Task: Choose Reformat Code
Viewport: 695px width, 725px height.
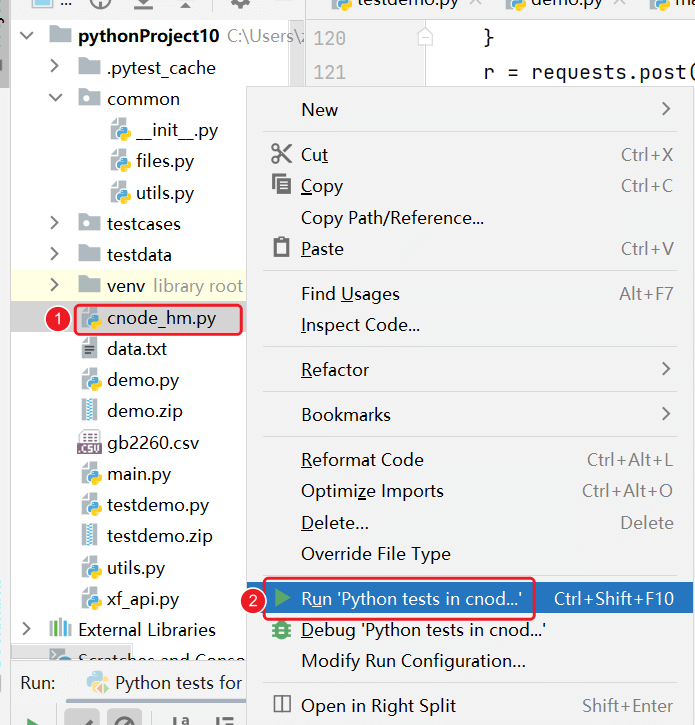Action: (x=470, y=460)
